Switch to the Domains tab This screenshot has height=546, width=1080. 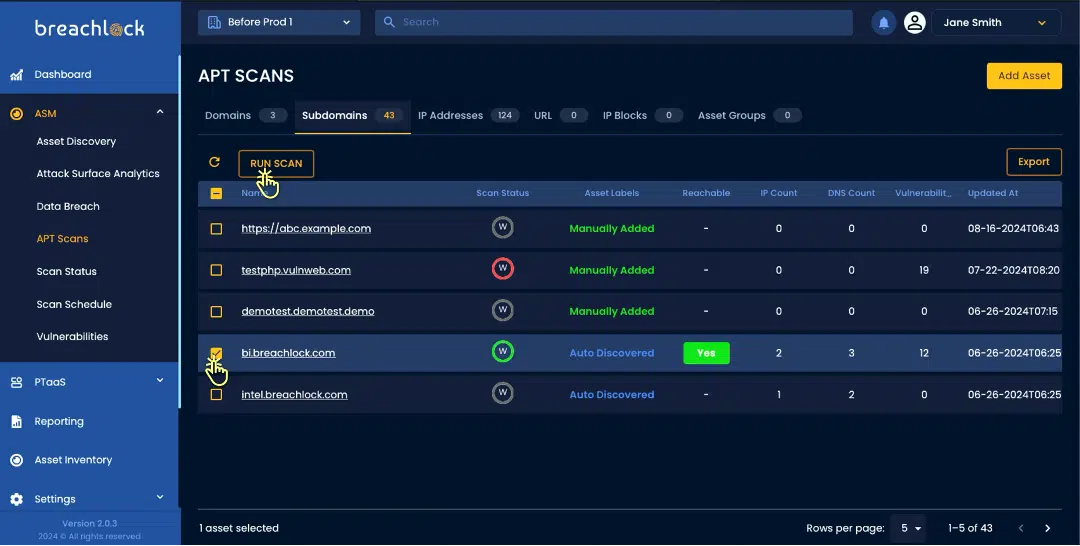click(245, 115)
